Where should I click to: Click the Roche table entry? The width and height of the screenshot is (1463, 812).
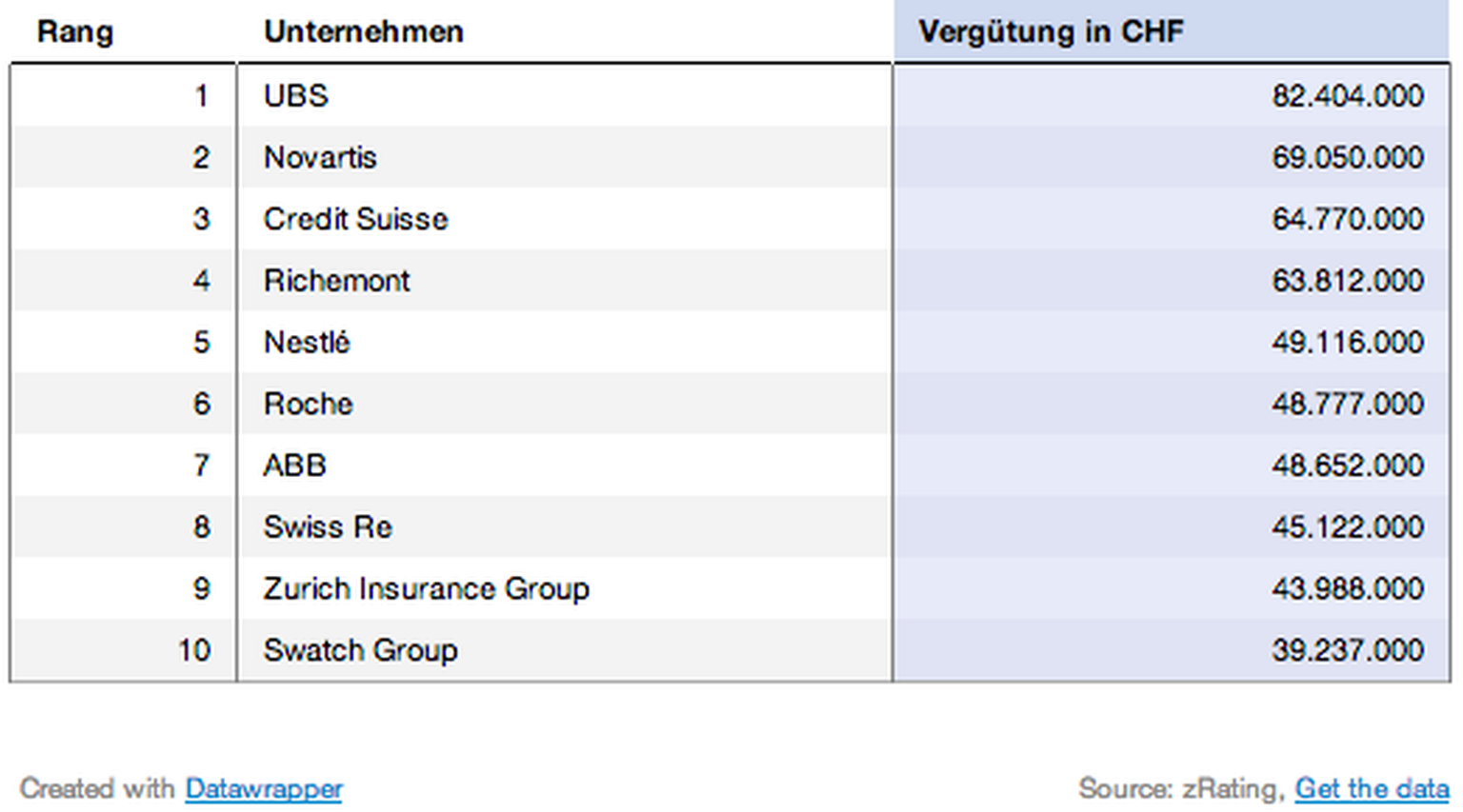tap(308, 404)
